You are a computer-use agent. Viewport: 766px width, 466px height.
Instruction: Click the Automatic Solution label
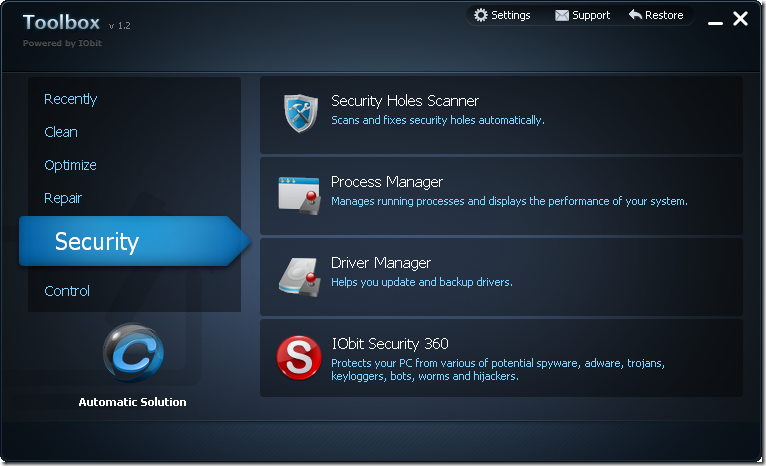point(132,402)
